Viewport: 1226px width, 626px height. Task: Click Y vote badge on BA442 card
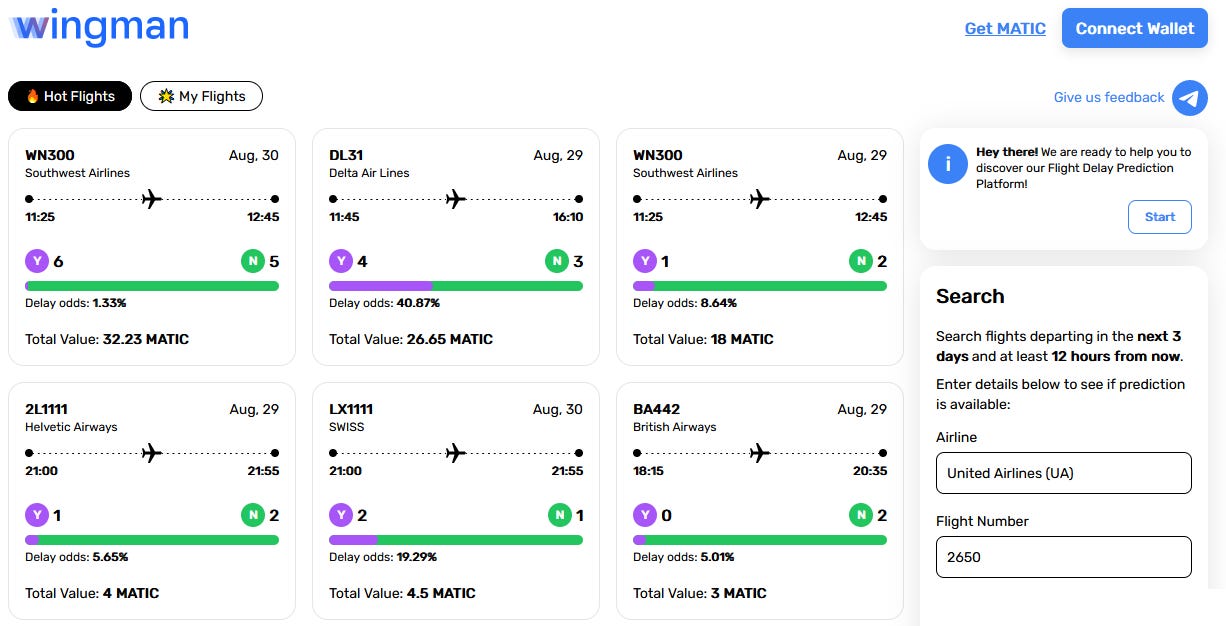(645, 516)
